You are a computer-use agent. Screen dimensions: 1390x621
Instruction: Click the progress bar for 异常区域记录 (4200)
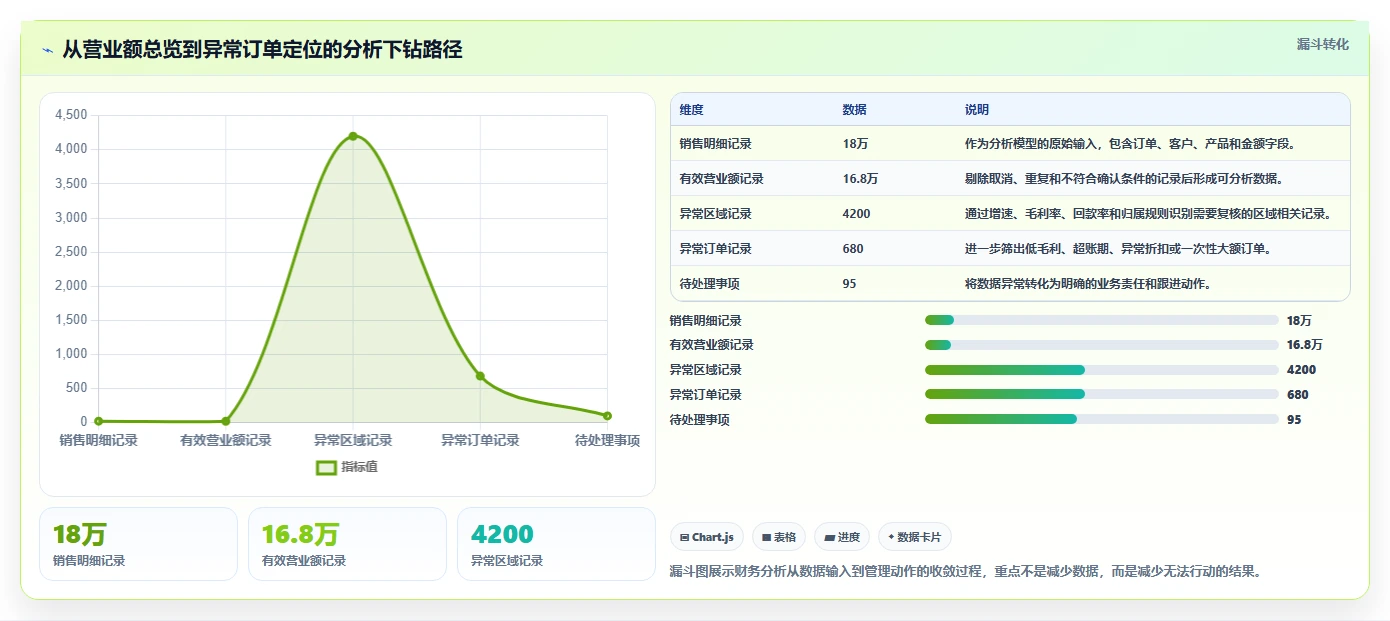[1102, 370]
